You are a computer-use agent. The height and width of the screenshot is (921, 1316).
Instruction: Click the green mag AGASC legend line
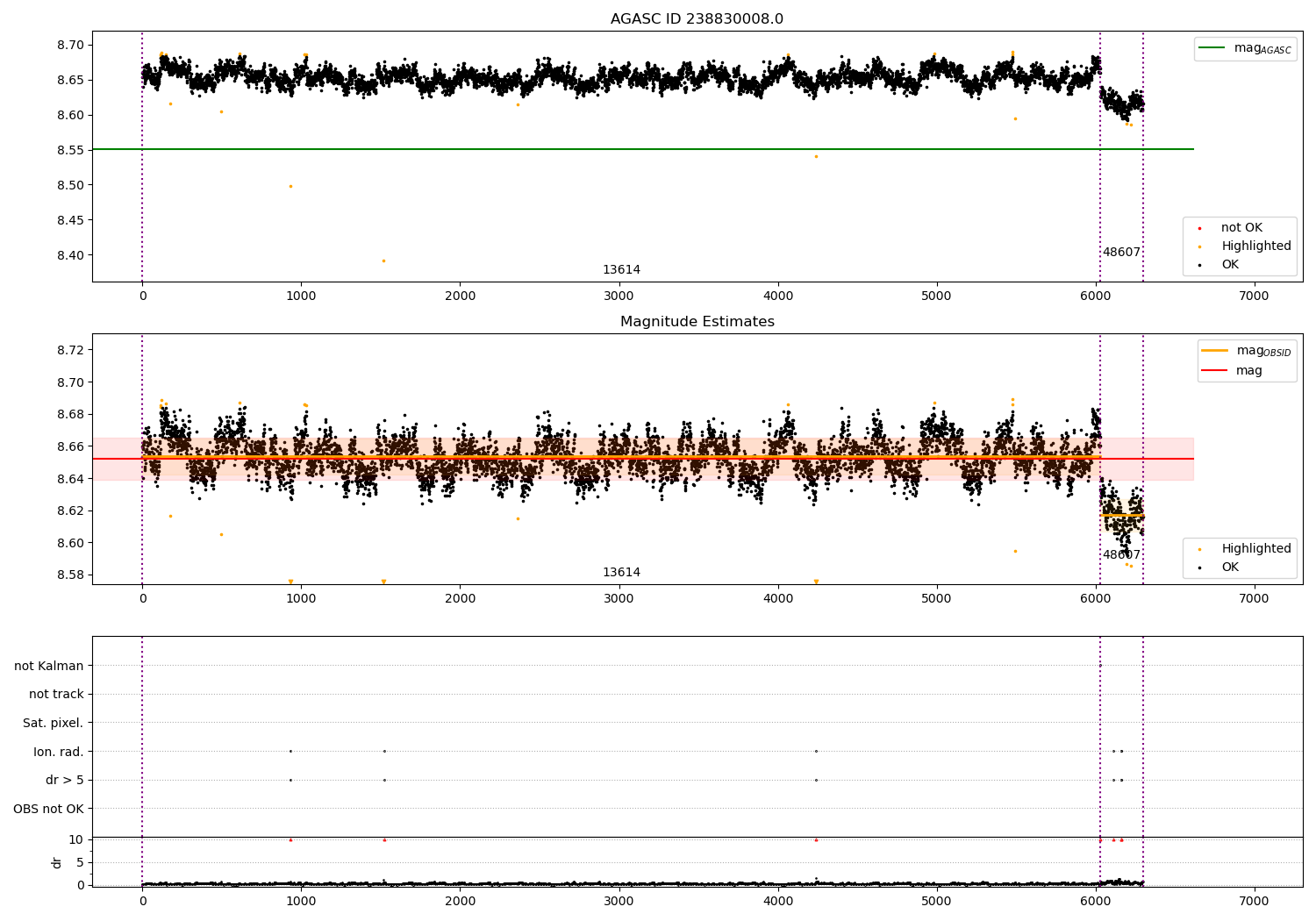(x=1212, y=48)
